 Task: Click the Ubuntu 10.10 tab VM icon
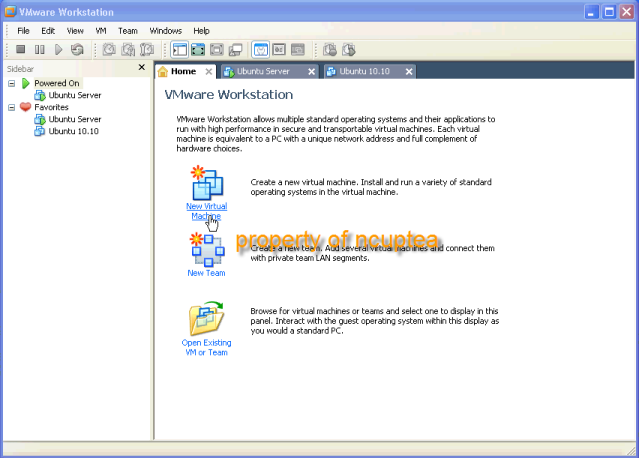tap(331, 72)
